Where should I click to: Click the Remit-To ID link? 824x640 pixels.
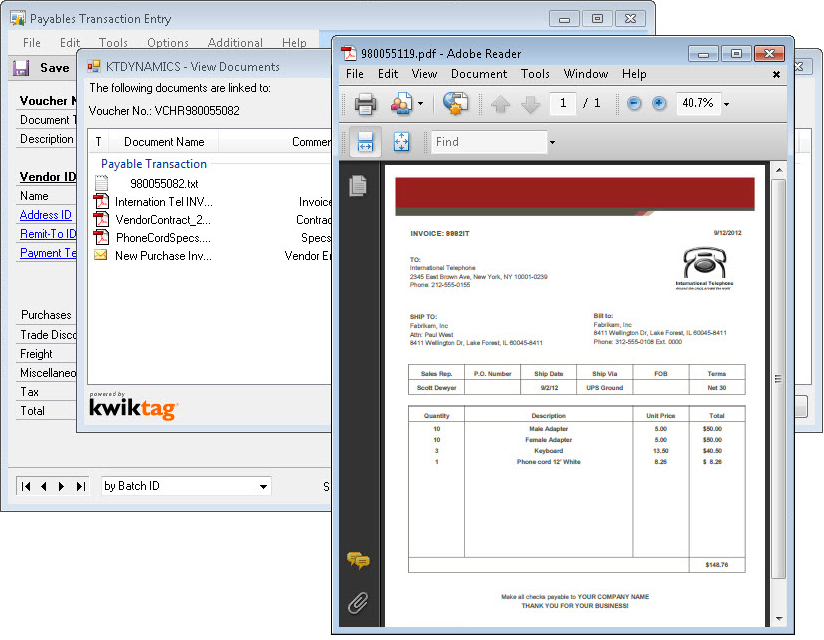tap(48, 234)
